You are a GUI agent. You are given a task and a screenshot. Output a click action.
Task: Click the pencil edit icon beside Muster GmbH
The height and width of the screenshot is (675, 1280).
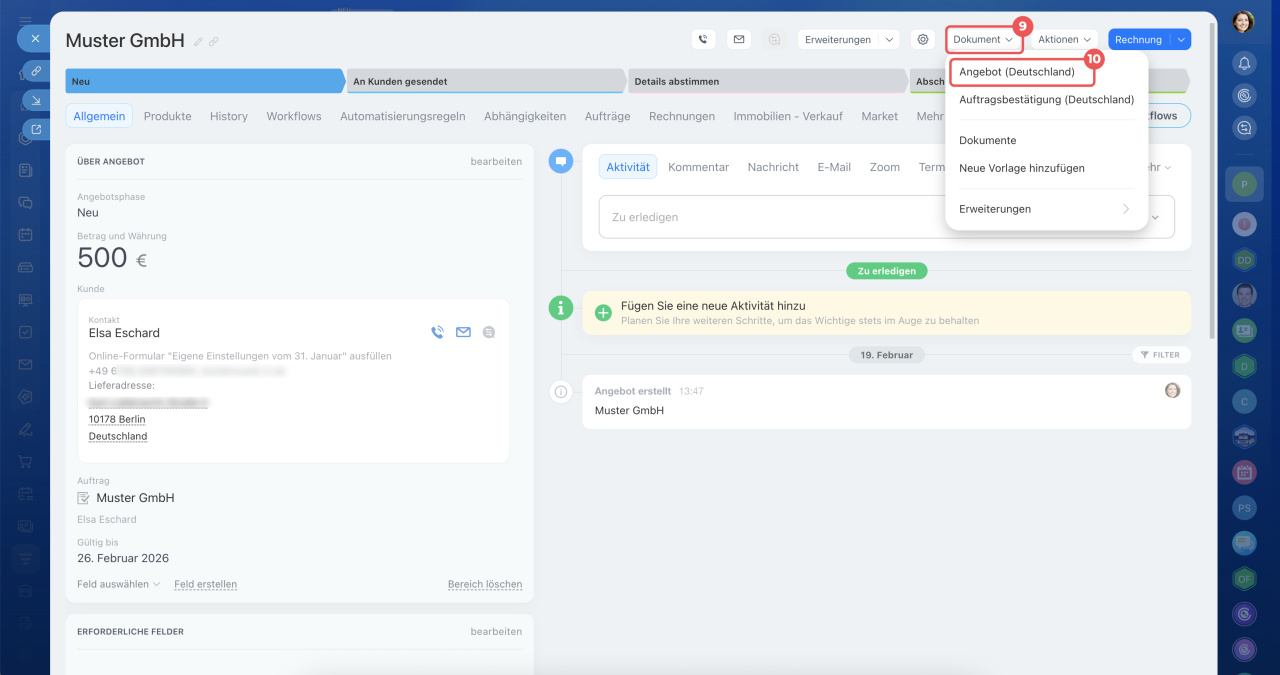[198, 42]
